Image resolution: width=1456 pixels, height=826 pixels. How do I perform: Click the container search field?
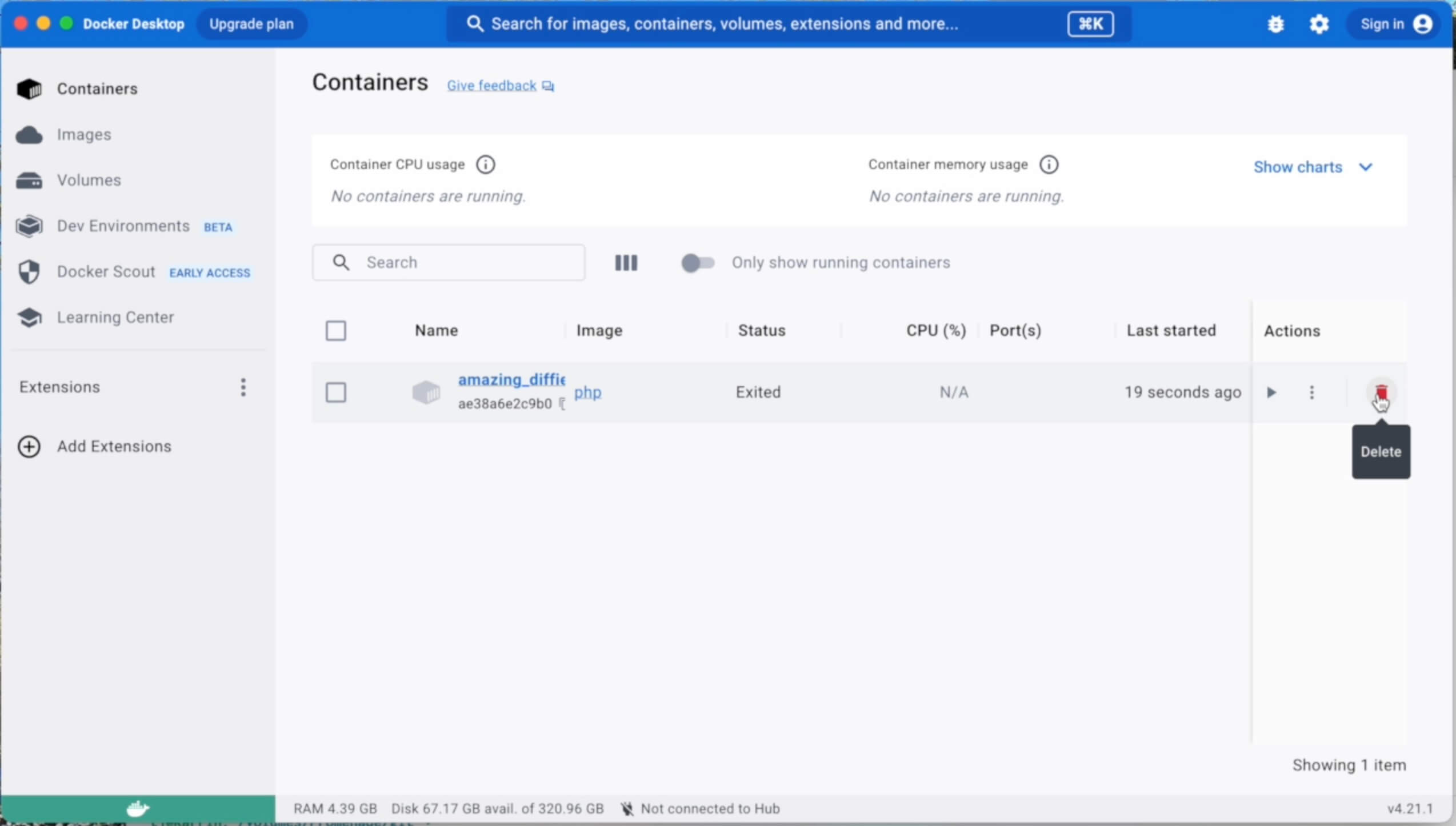tap(449, 262)
